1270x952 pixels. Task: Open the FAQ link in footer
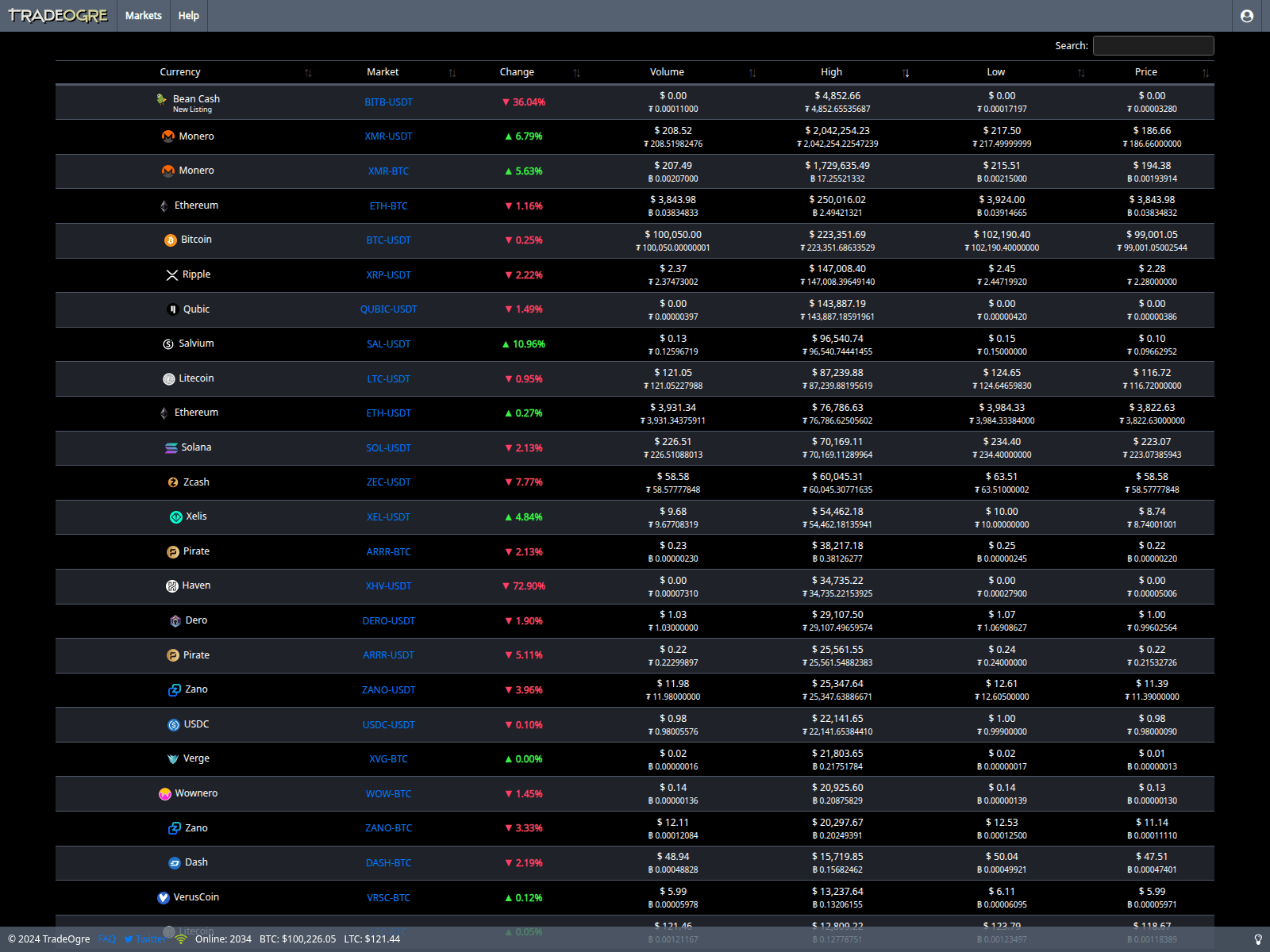coord(107,939)
